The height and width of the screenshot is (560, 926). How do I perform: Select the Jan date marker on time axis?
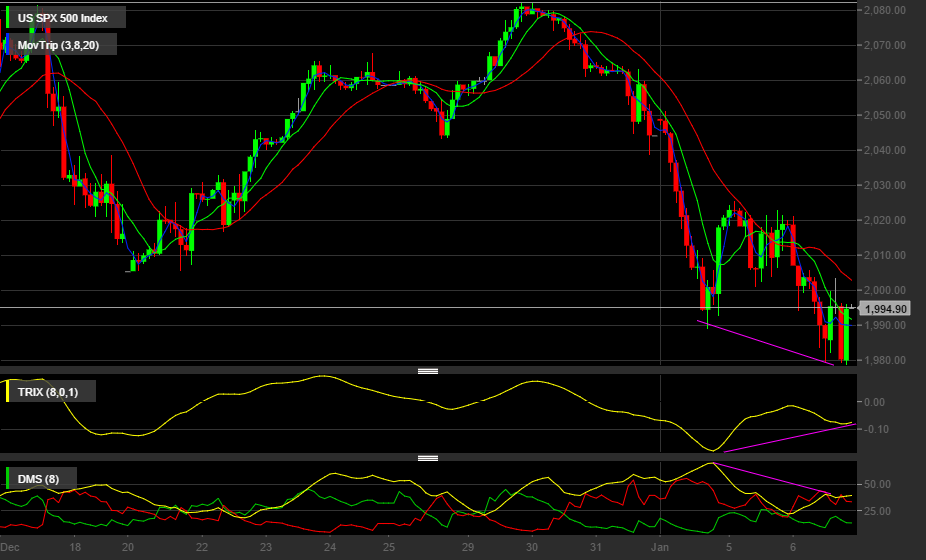coord(660,547)
